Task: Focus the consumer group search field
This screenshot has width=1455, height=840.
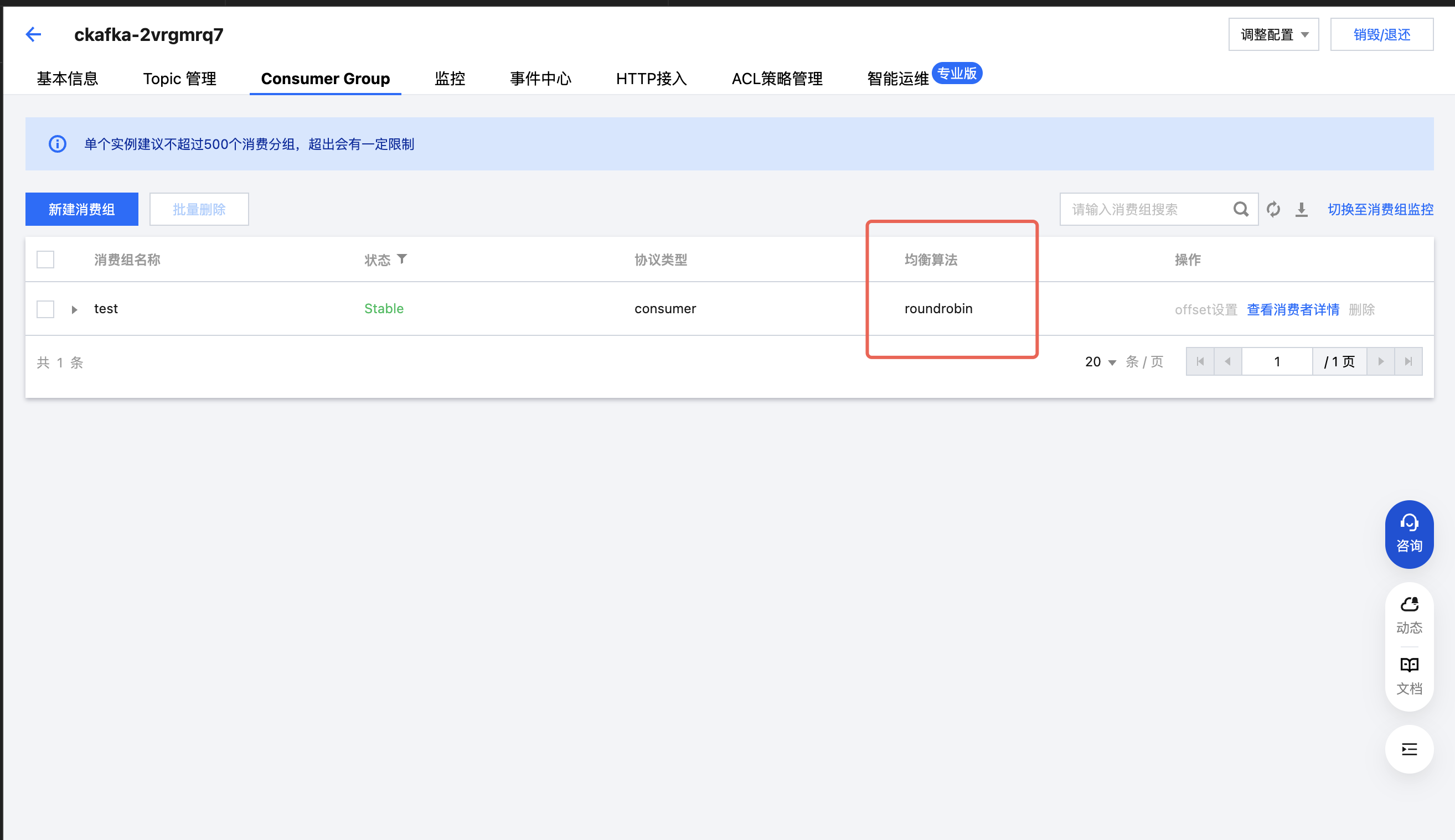Action: coord(1146,209)
